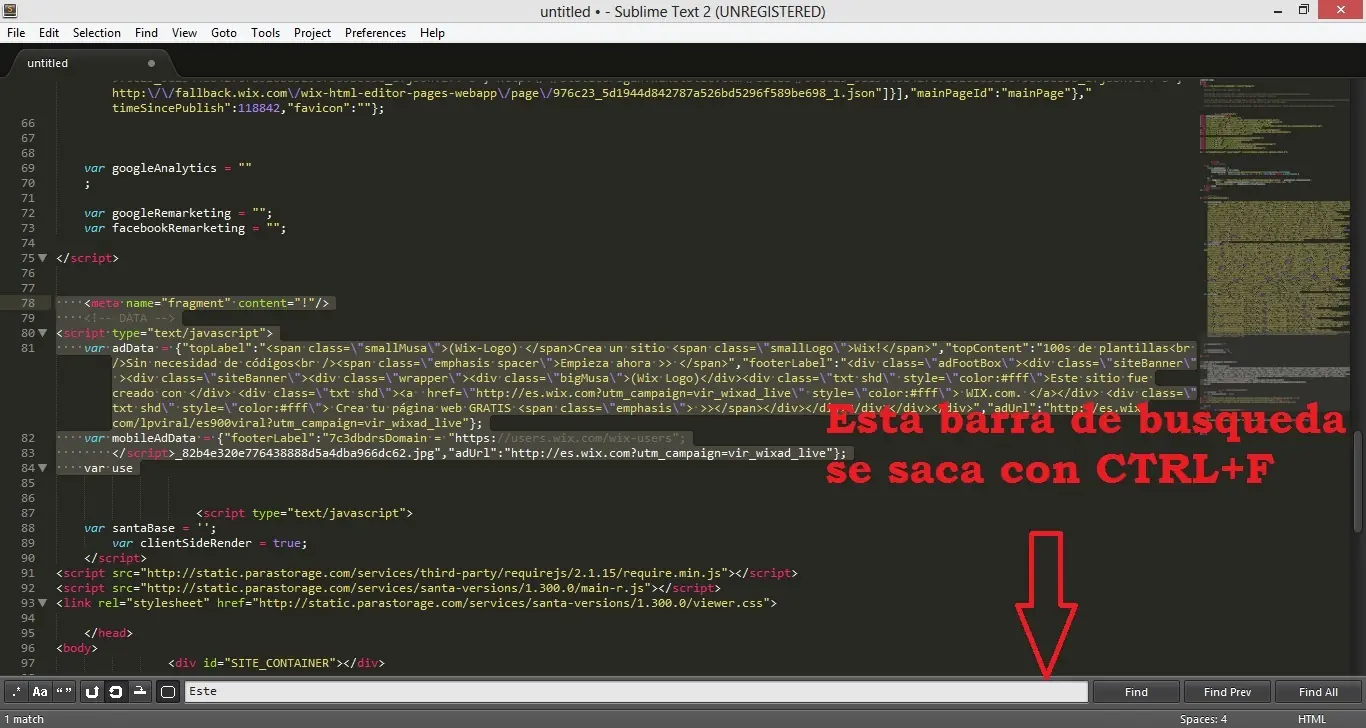Toggle wrap around search option
The height and width of the screenshot is (728, 1366).
pyautogui.click(x=116, y=691)
